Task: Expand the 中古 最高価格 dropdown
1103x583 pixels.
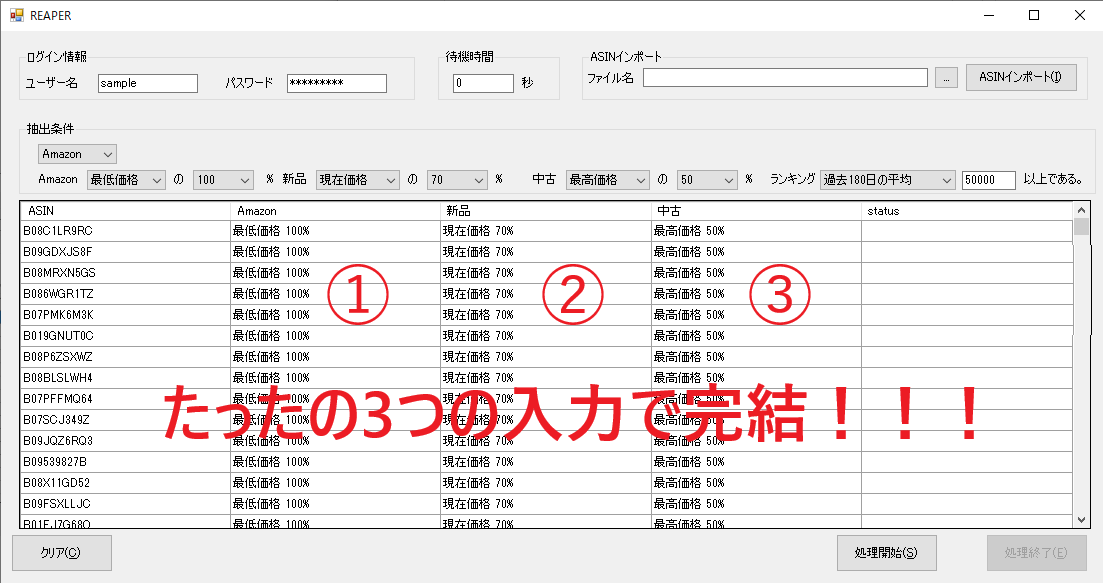Action: coord(607,180)
